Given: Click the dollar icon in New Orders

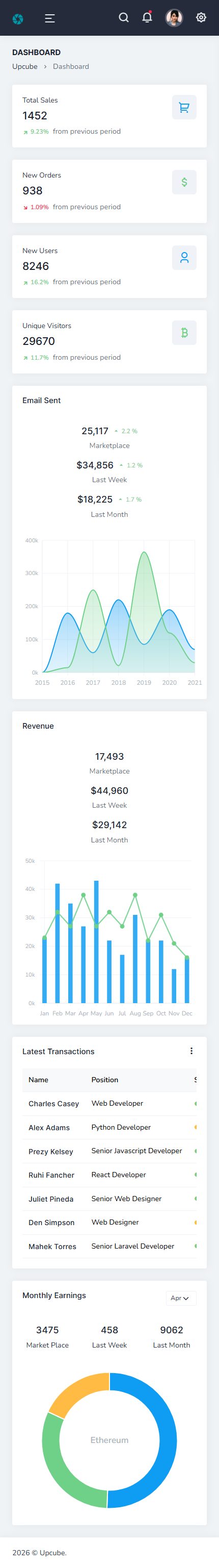Looking at the screenshot, I should [184, 182].
